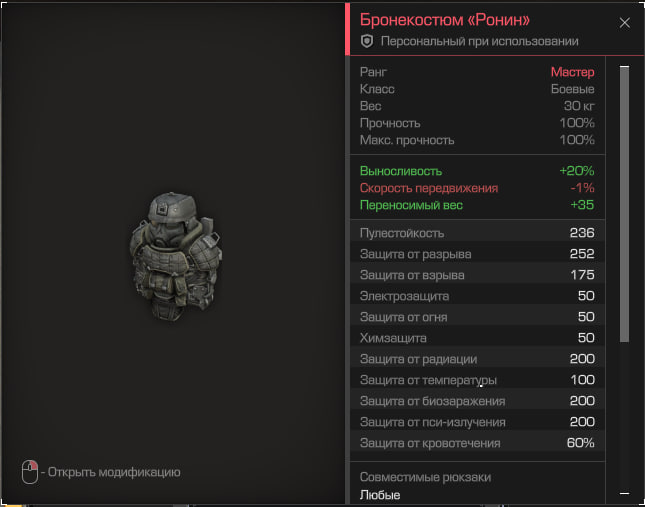Click the Мастер rank value
The width and height of the screenshot is (645, 507).
[x=572, y=72]
